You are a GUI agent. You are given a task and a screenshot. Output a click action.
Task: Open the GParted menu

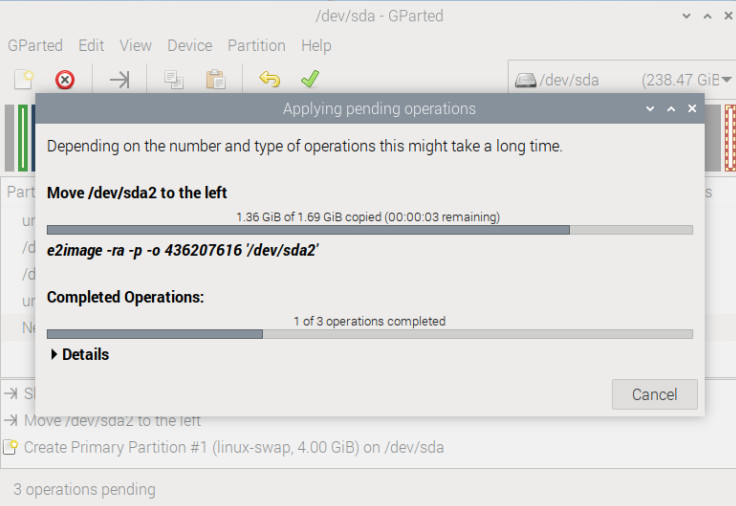(x=35, y=46)
